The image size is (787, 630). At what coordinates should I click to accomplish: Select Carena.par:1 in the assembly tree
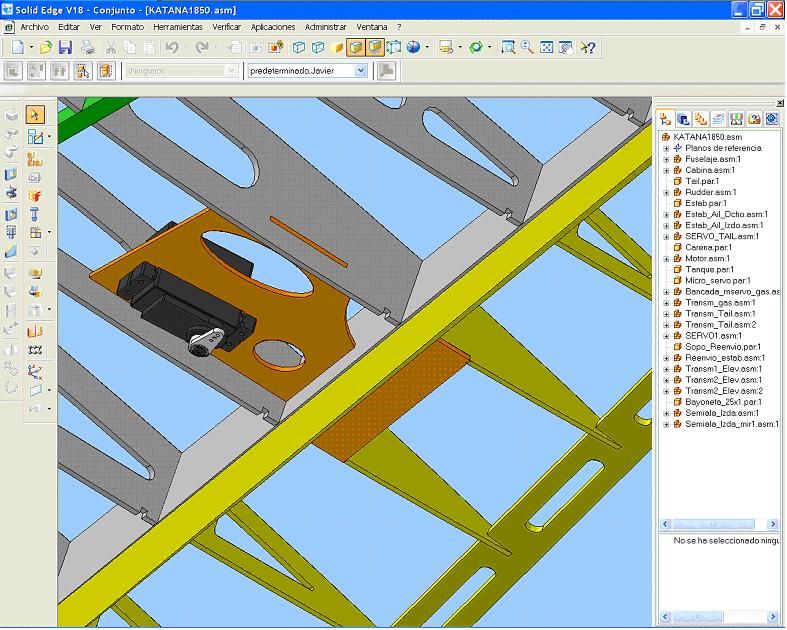click(708, 247)
